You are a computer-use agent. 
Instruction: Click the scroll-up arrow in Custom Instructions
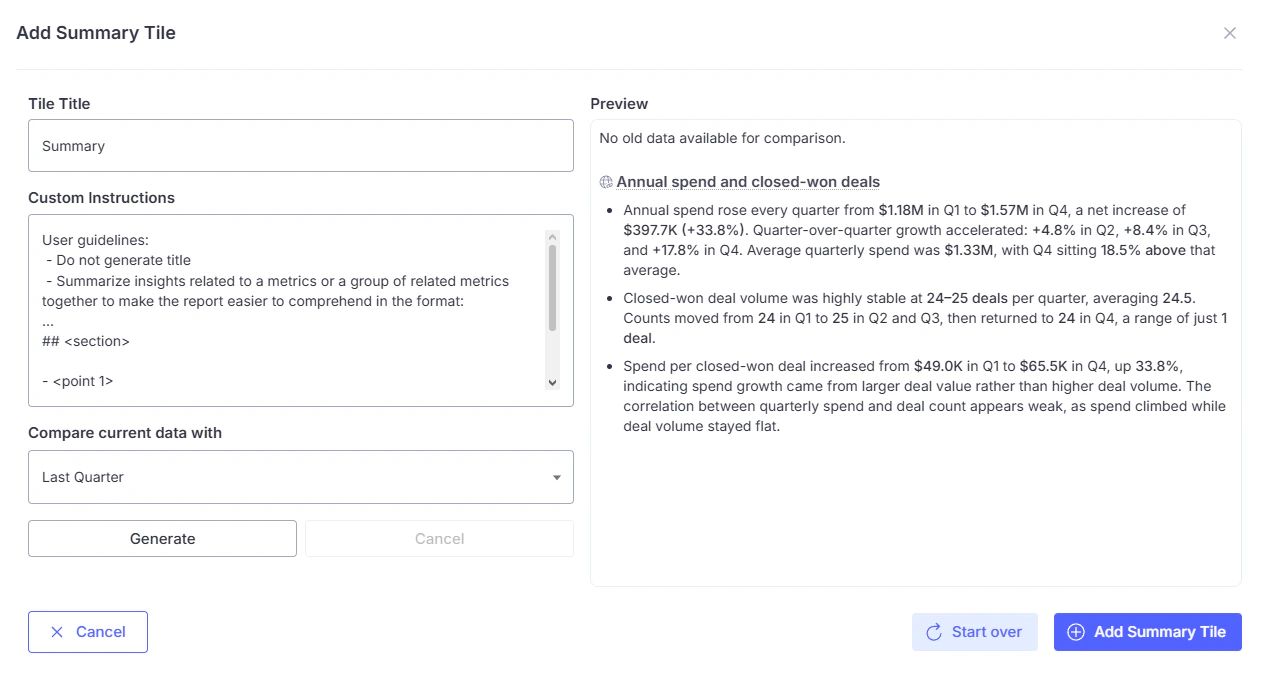[x=552, y=237]
